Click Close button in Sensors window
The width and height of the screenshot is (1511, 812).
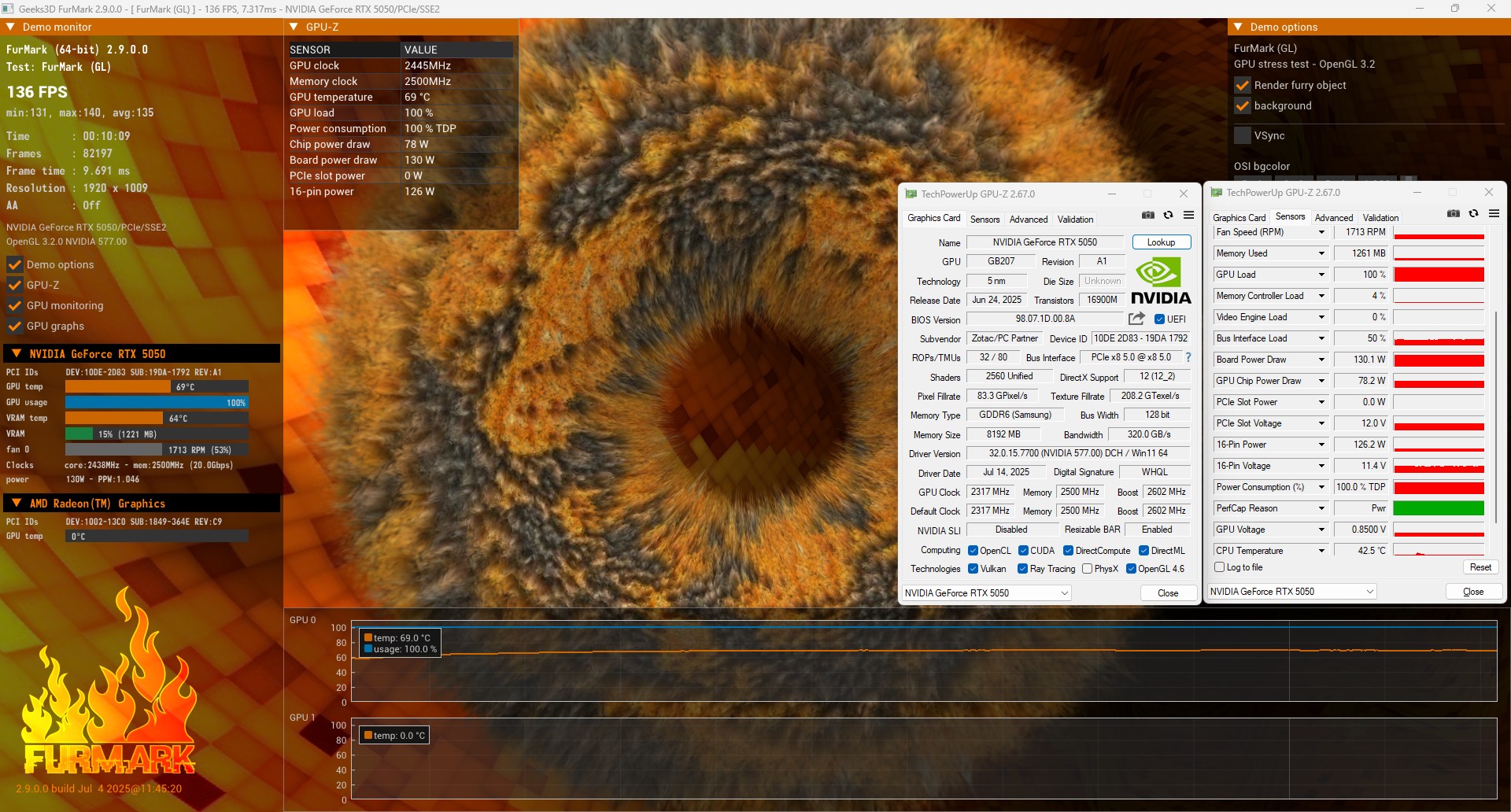point(1473,592)
